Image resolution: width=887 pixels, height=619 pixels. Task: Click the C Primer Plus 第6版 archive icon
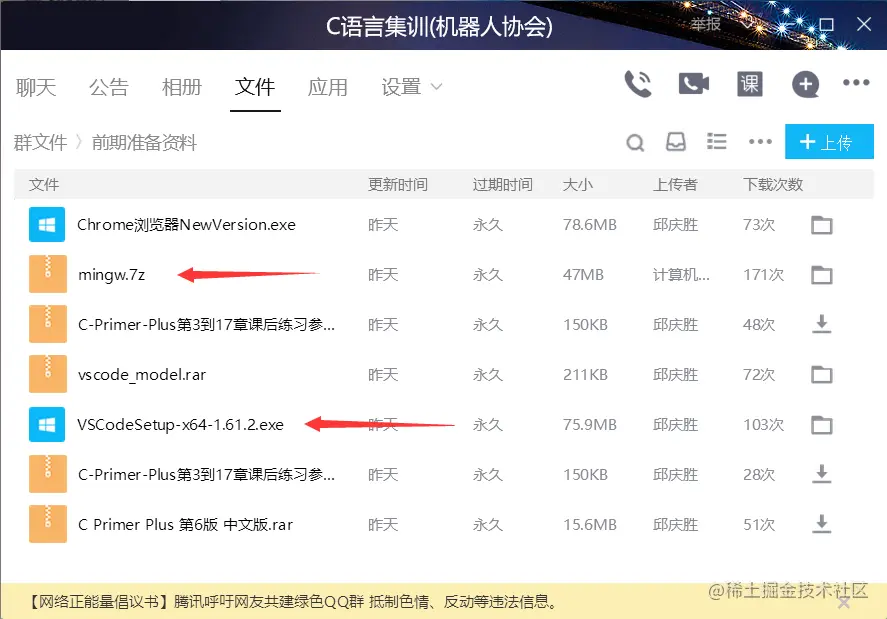tap(48, 524)
